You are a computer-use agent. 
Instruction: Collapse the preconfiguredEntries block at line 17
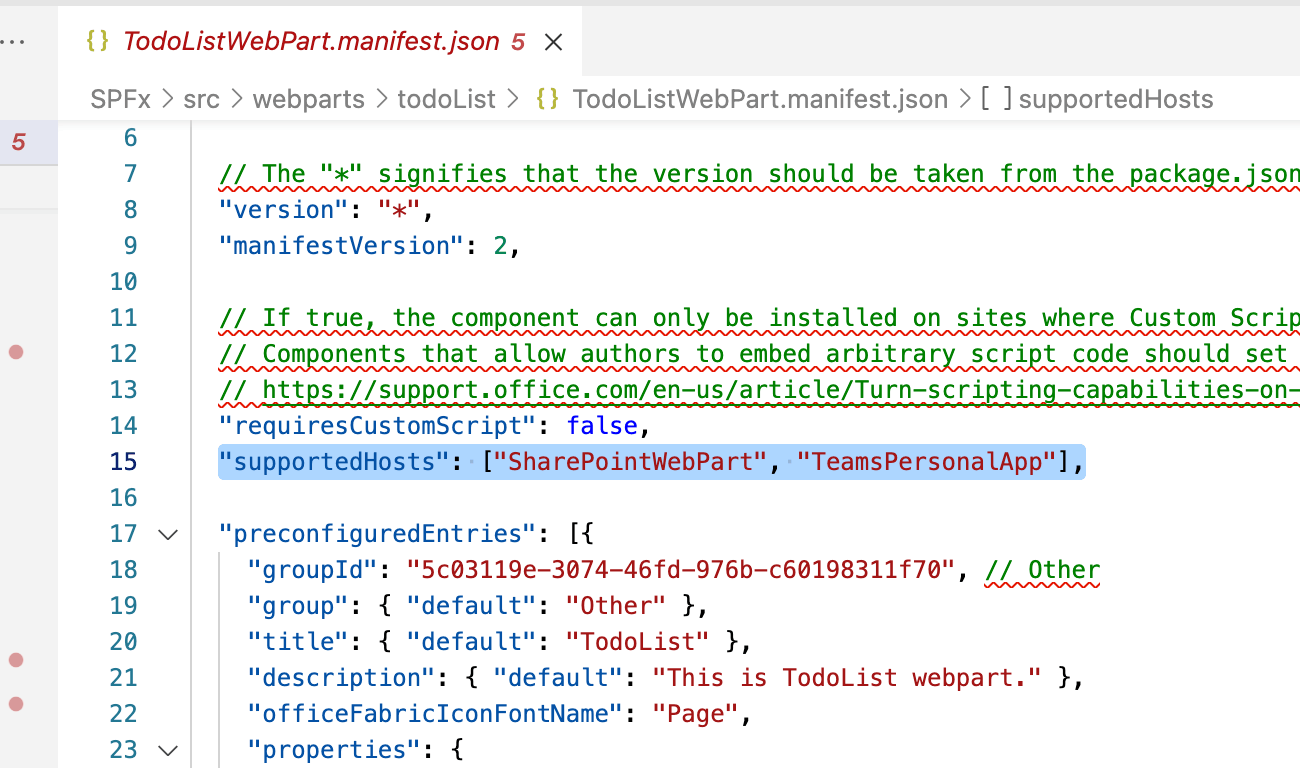(x=168, y=534)
